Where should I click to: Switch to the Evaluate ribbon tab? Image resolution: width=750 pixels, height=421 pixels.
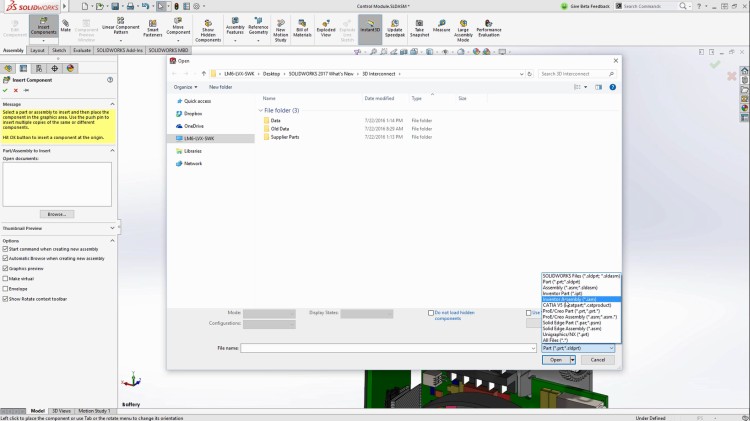(x=82, y=50)
